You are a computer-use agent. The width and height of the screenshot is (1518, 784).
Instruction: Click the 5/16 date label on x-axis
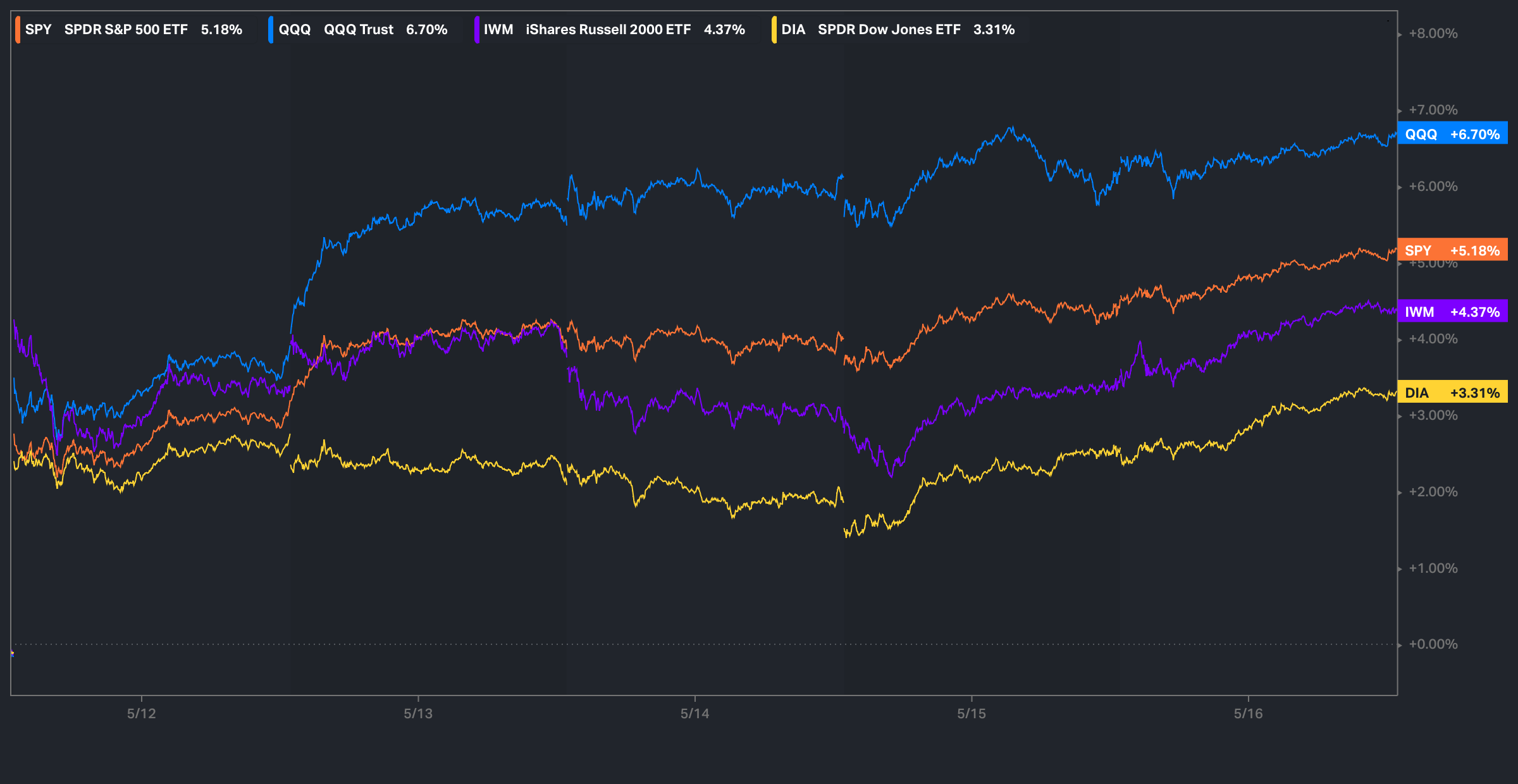tap(1248, 714)
